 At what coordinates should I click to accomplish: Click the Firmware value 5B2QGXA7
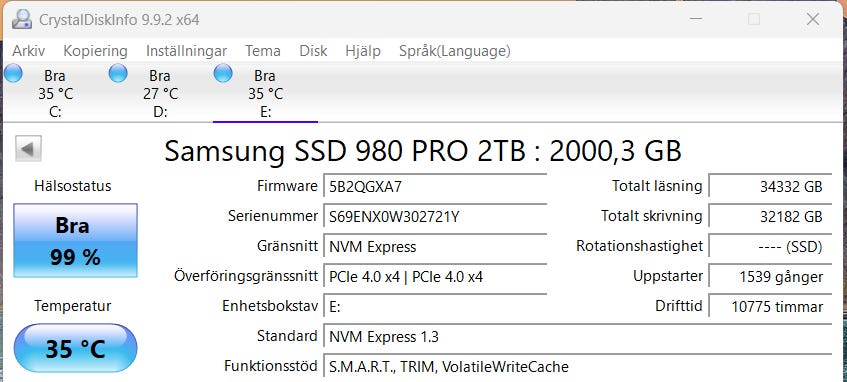[435, 187]
